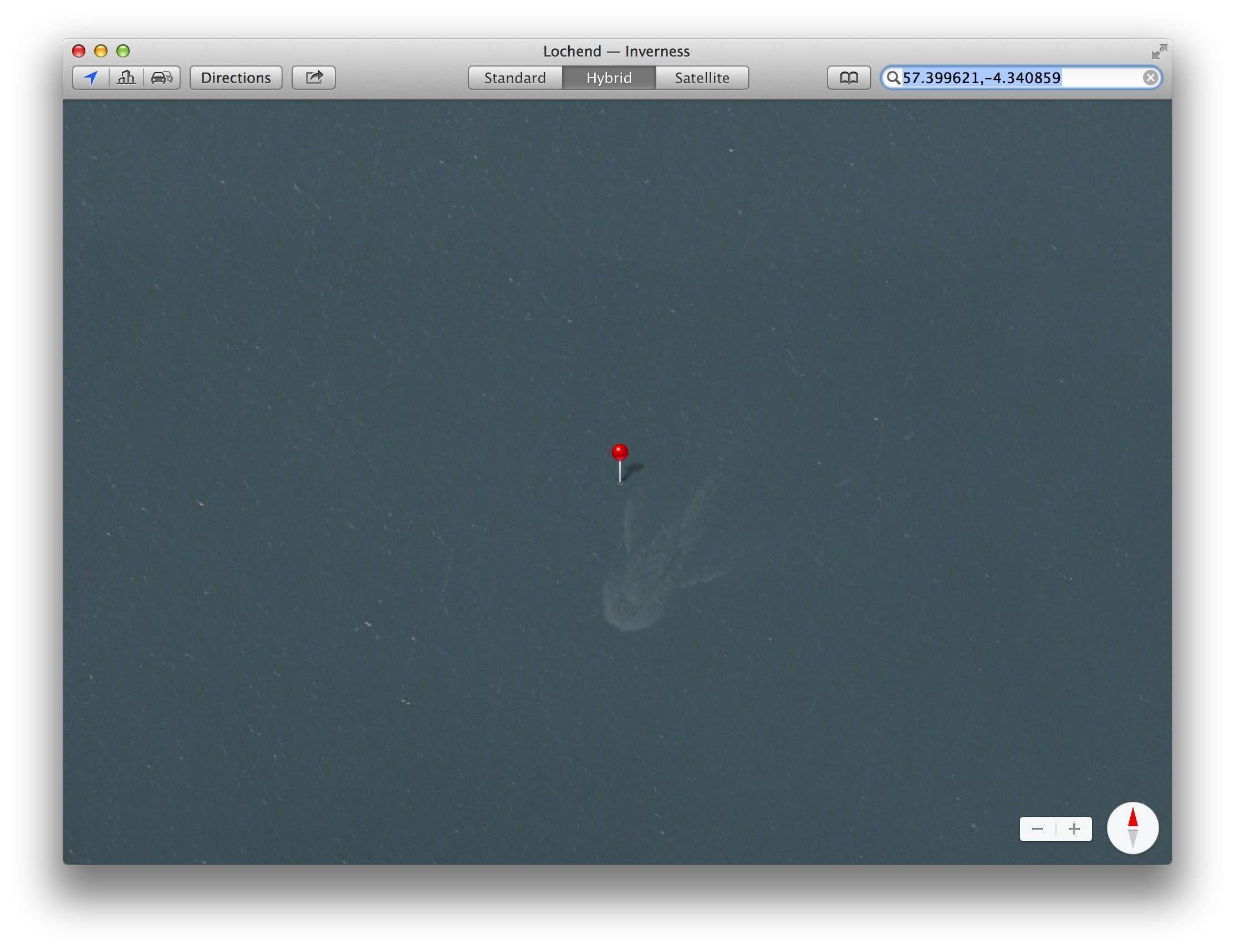This screenshot has height=952, width=1235.
Task: Show current location with the arrow icon
Action: coord(92,78)
